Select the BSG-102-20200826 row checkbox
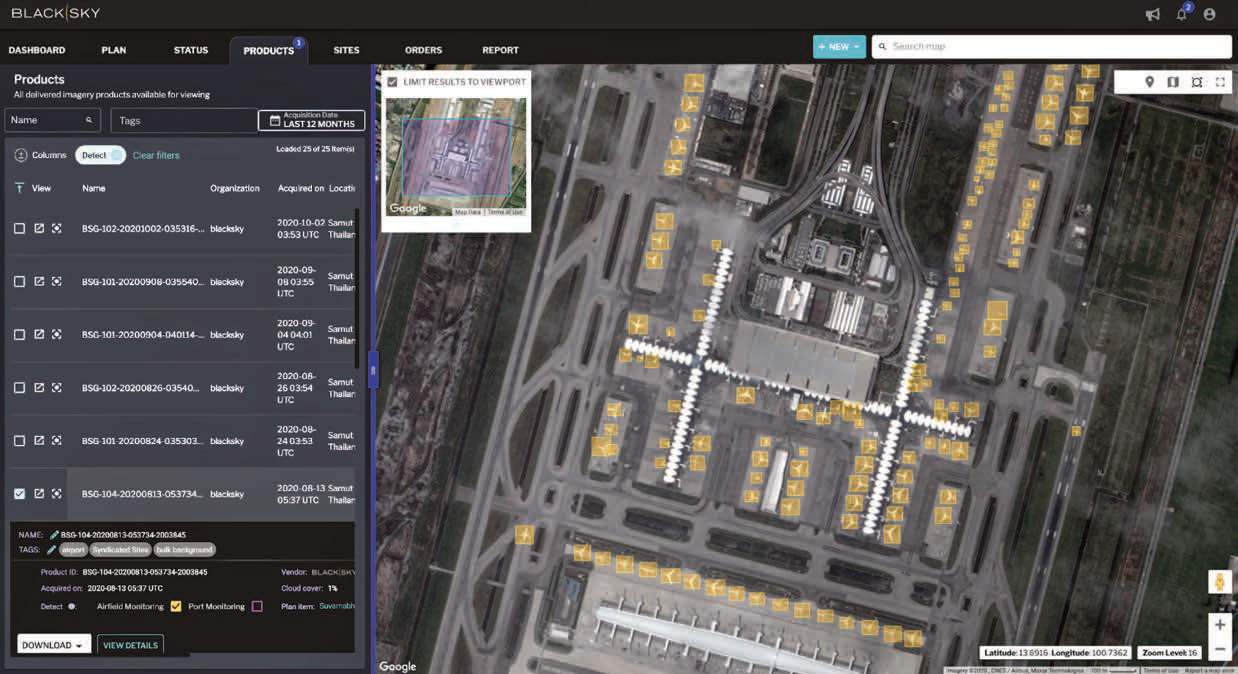1238x674 pixels. pos(19,388)
